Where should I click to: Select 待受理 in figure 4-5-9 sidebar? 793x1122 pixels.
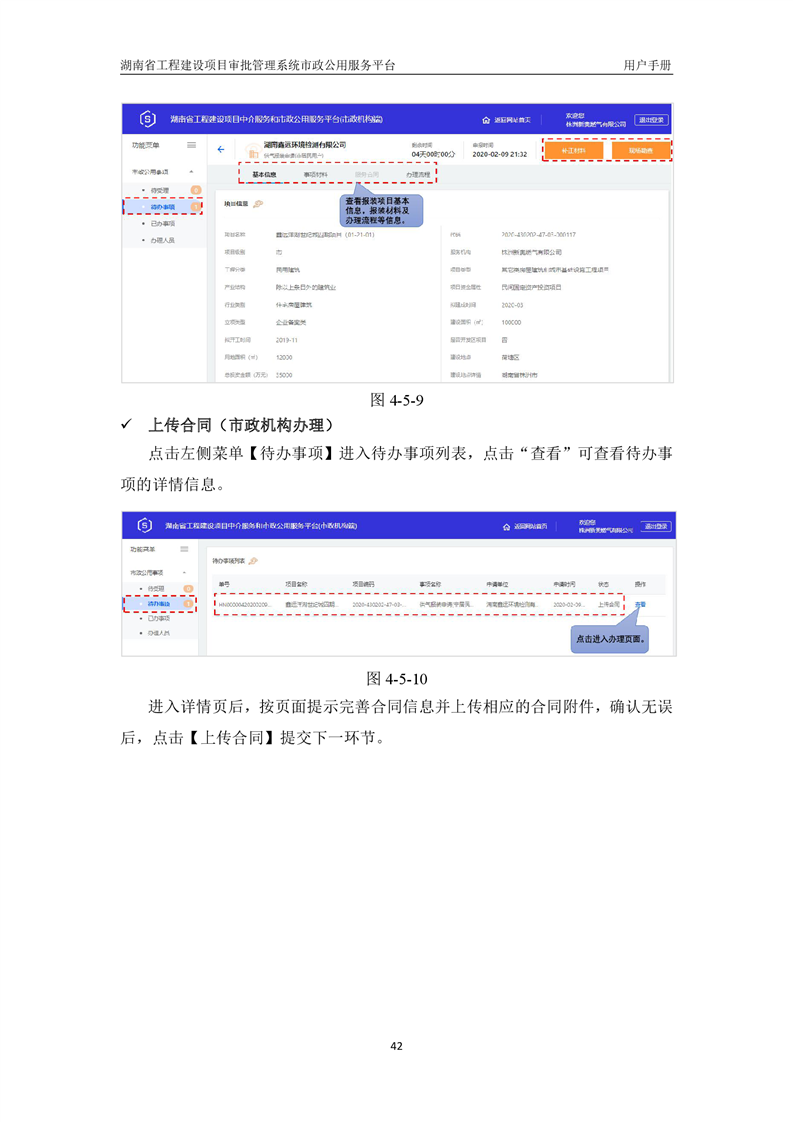pos(160,190)
